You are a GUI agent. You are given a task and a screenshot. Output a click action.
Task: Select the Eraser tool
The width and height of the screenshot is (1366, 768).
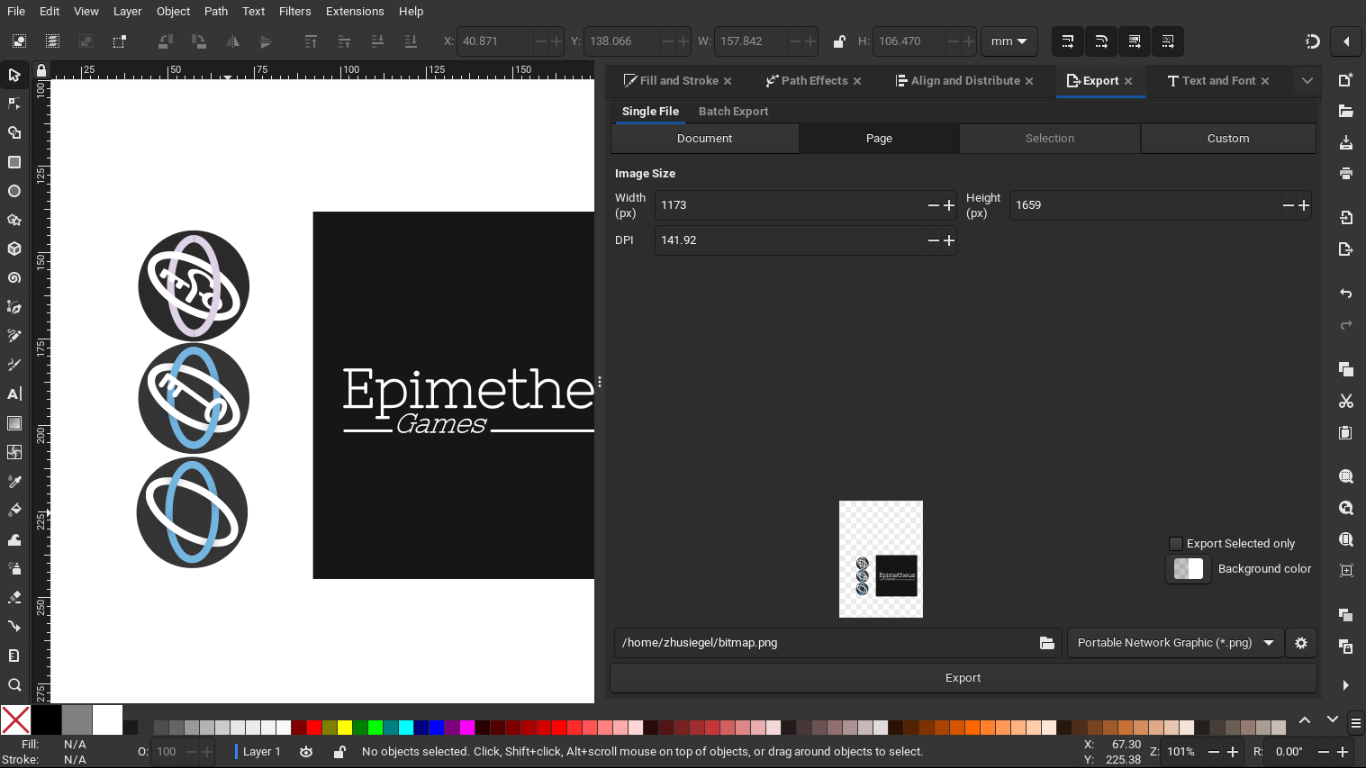coord(14,597)
